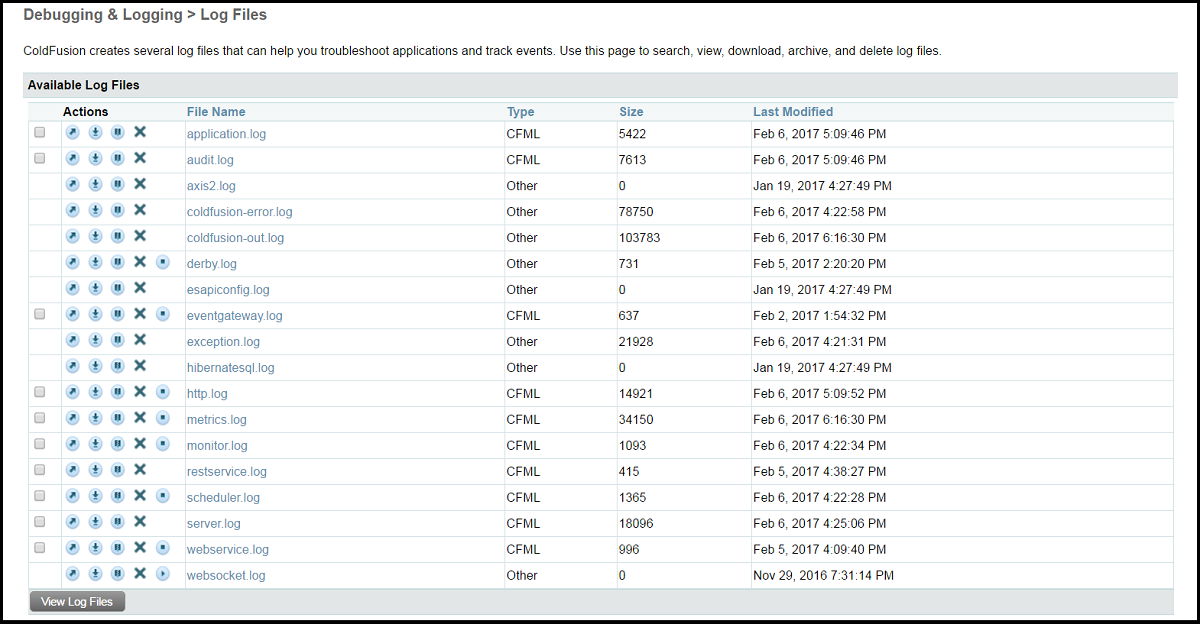Download the server.log file
This screenshot has width=1200, height=624.
pos(95,522)
